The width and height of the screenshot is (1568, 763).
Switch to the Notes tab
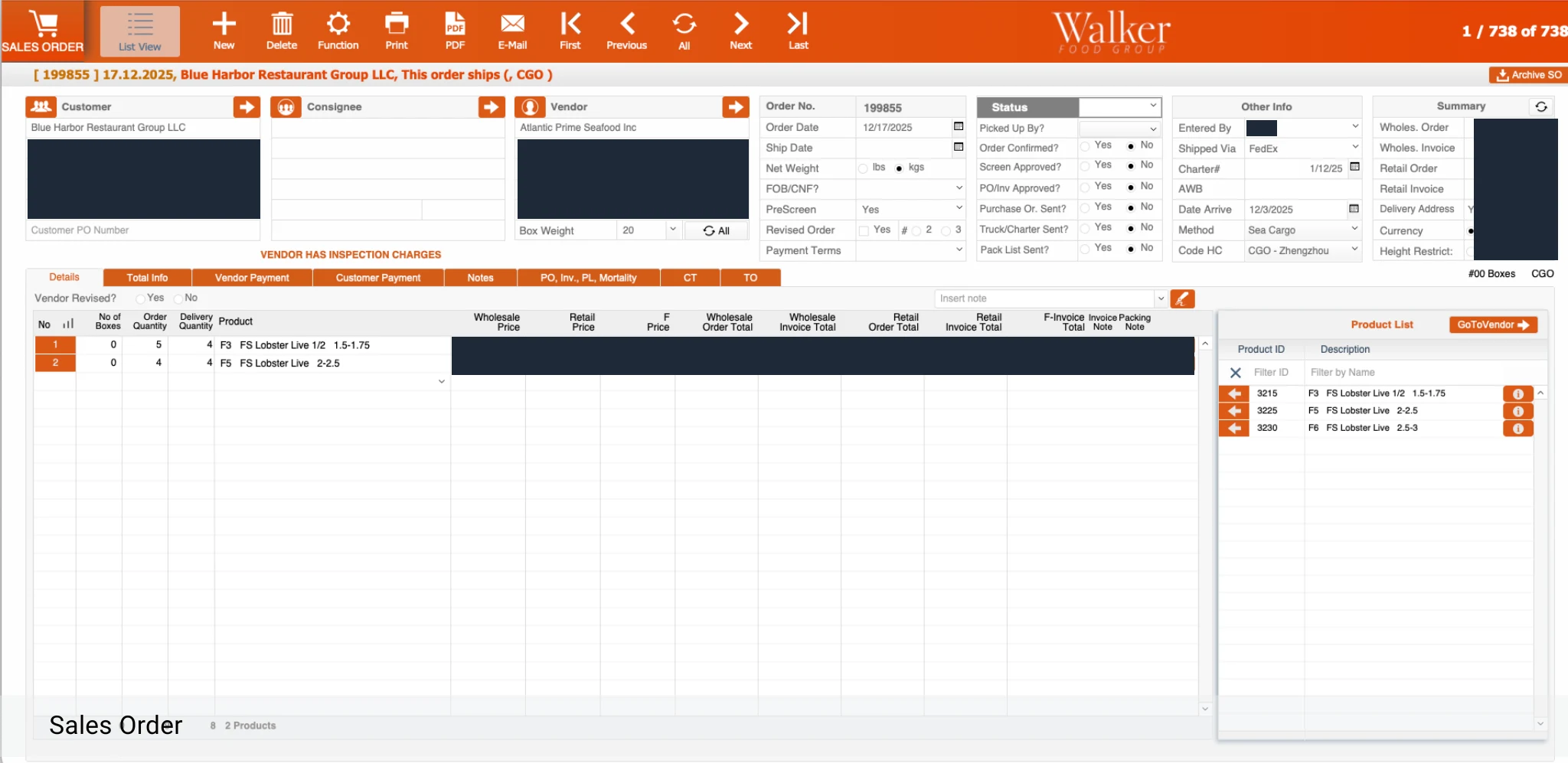click(481, 278)
